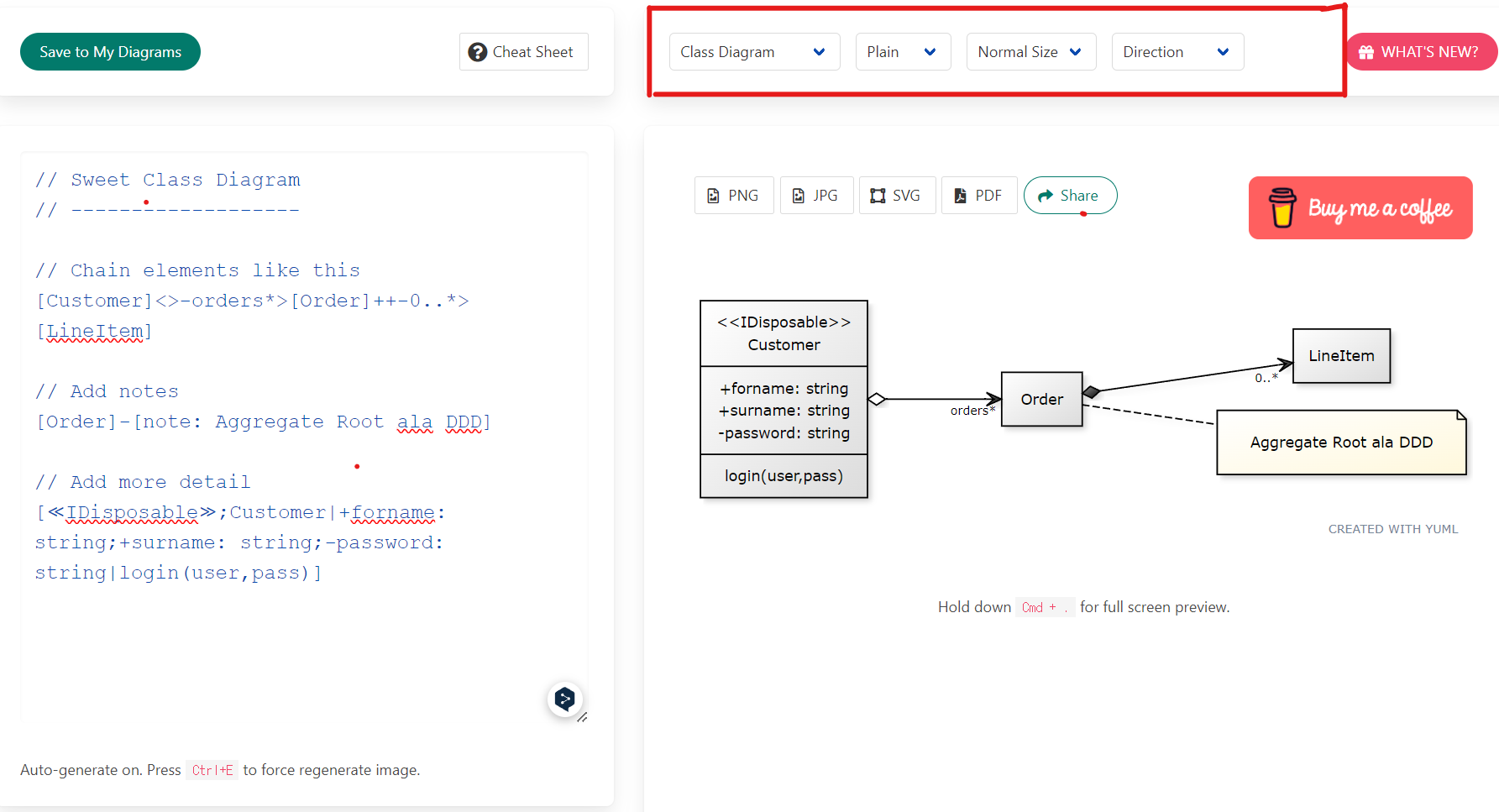Click the login(user,pass) method in diagram
This screenshot has height=812, width=1499.
pyautogui.click(x=784, y=476)
